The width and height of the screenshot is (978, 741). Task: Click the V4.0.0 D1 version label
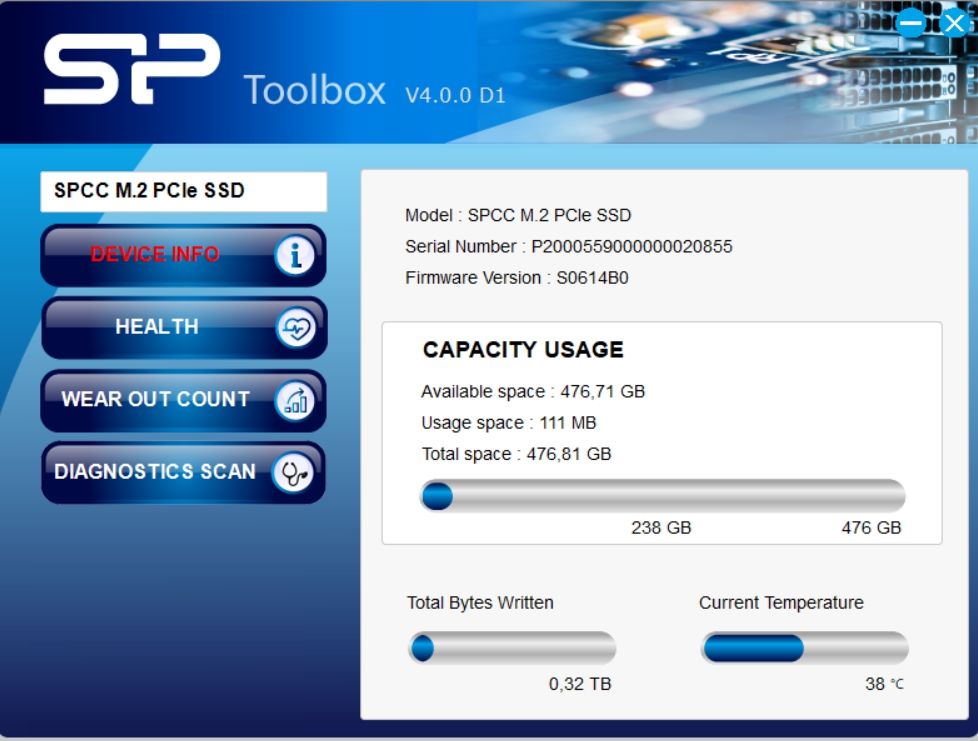pos(455,95)
